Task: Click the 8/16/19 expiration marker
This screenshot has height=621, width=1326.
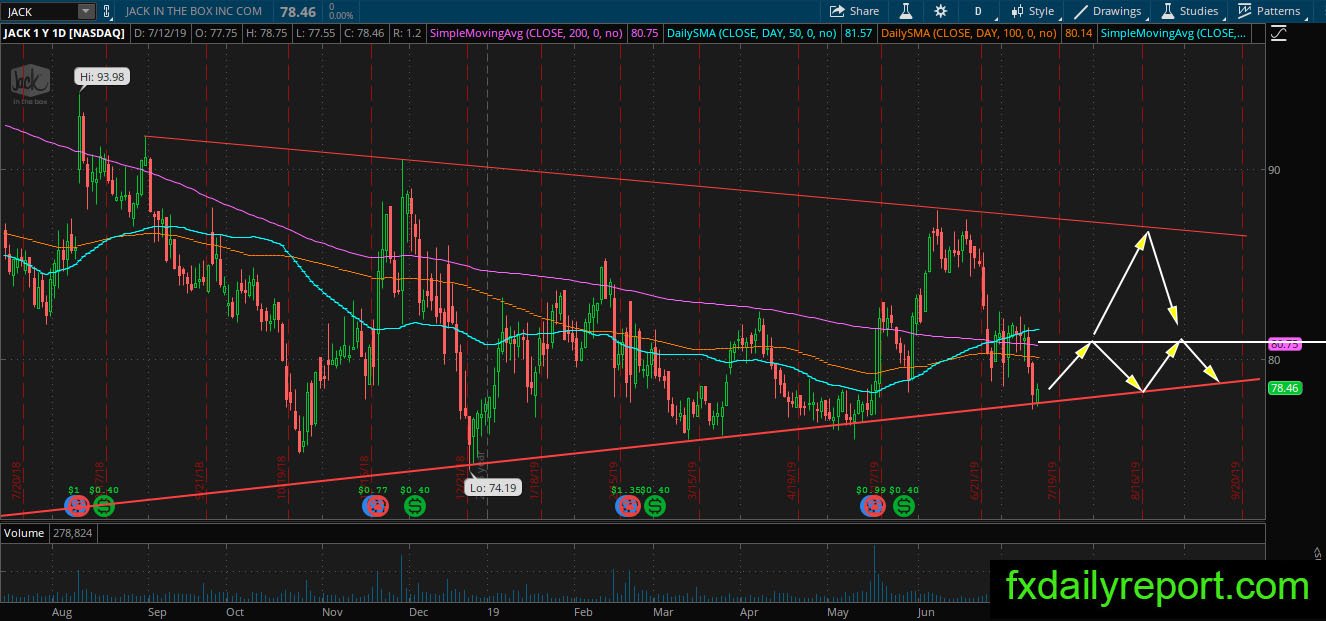Action: (1138, 480)
